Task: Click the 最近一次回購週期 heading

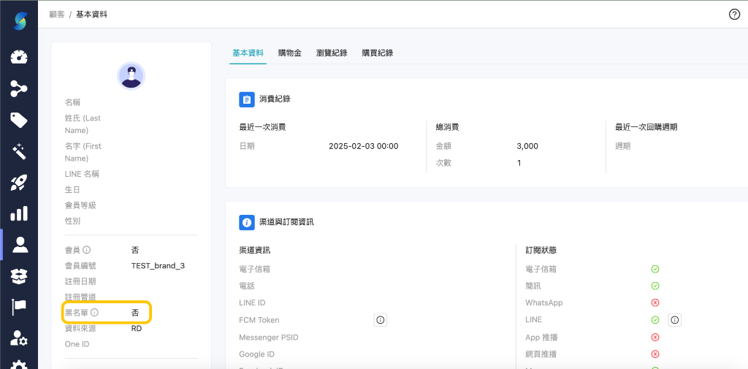Action: tap(646, 127)
